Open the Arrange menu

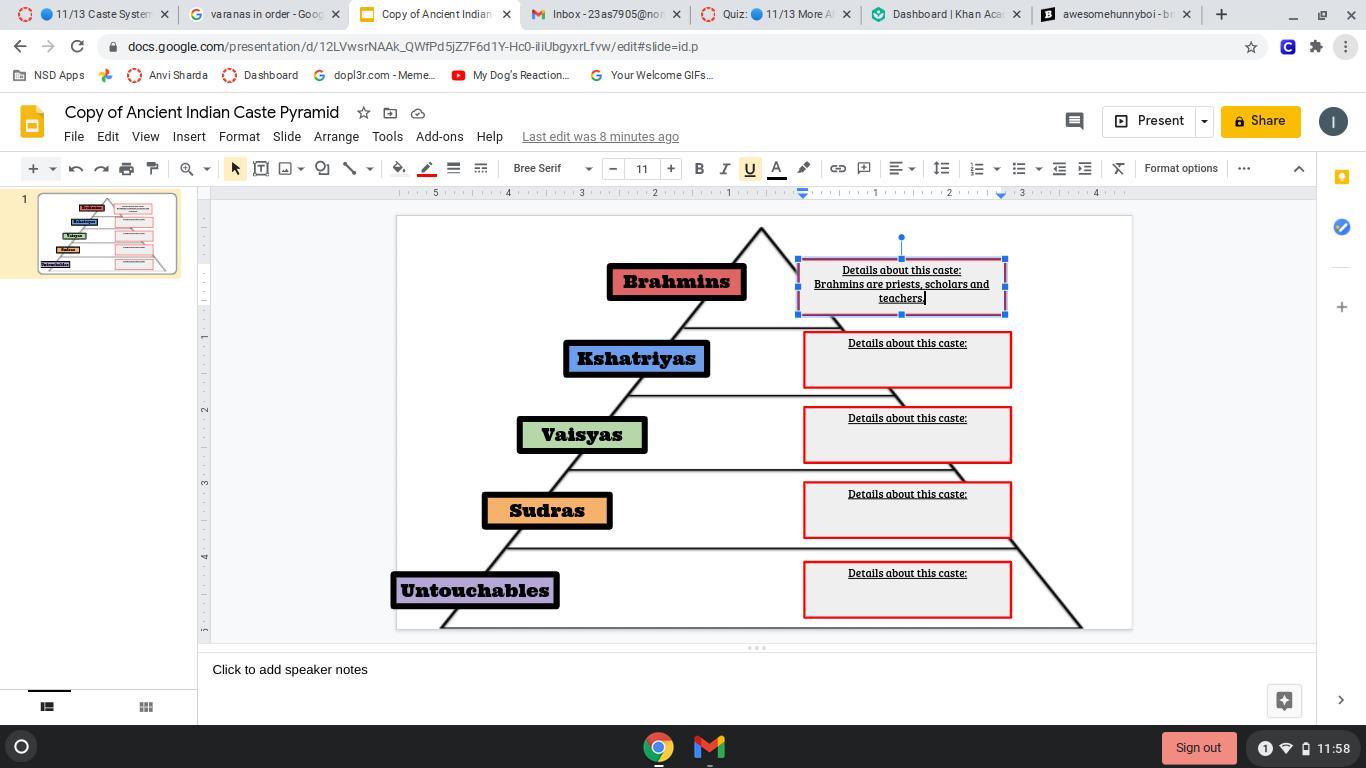pyautogui.click(x=336, y=137)
